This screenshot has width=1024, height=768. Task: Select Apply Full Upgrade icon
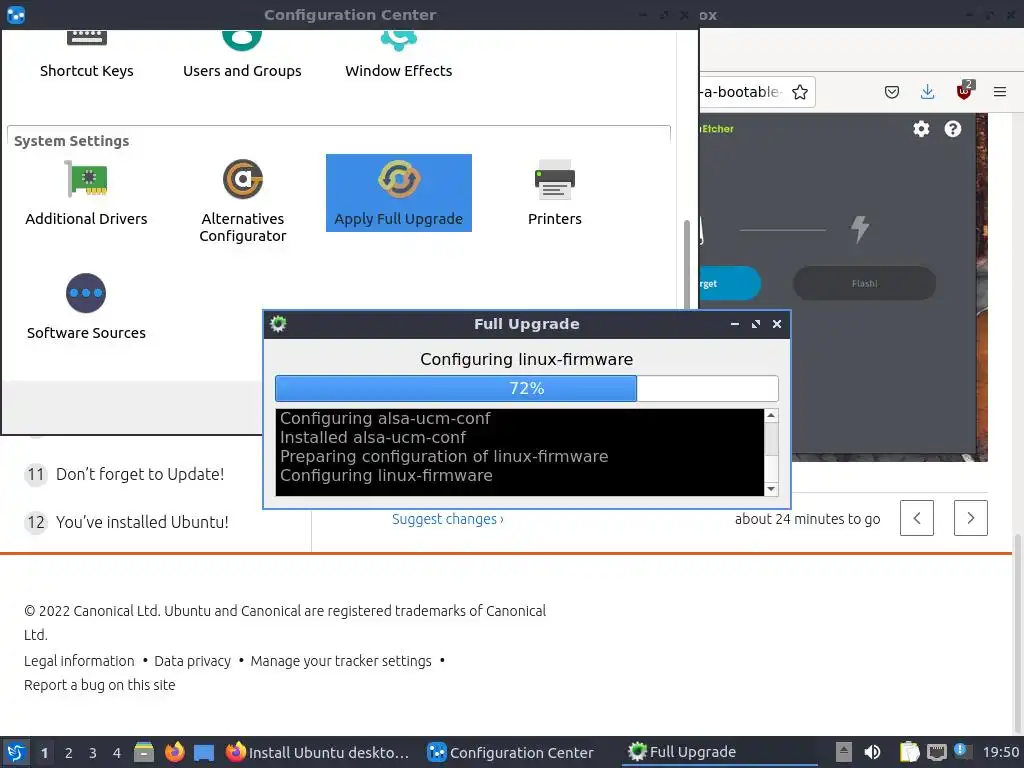click(398, 193)
